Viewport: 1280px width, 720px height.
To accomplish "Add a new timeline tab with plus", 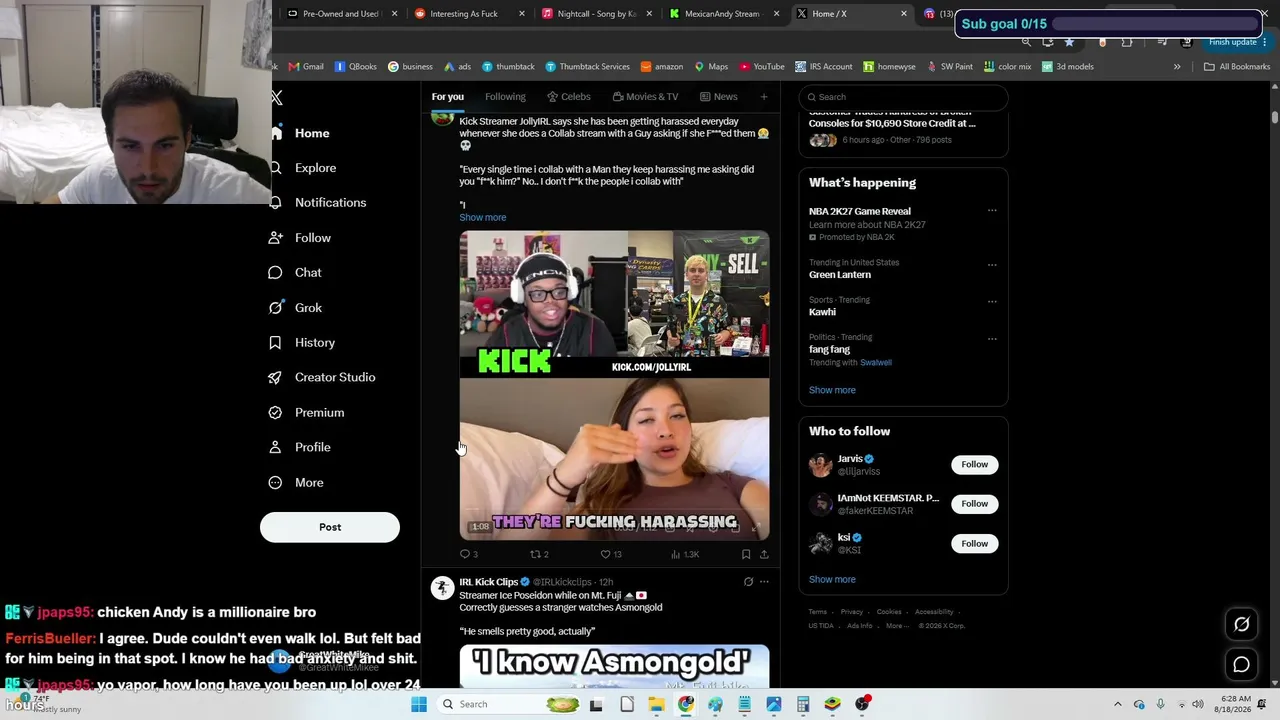I will click(764, 97).
